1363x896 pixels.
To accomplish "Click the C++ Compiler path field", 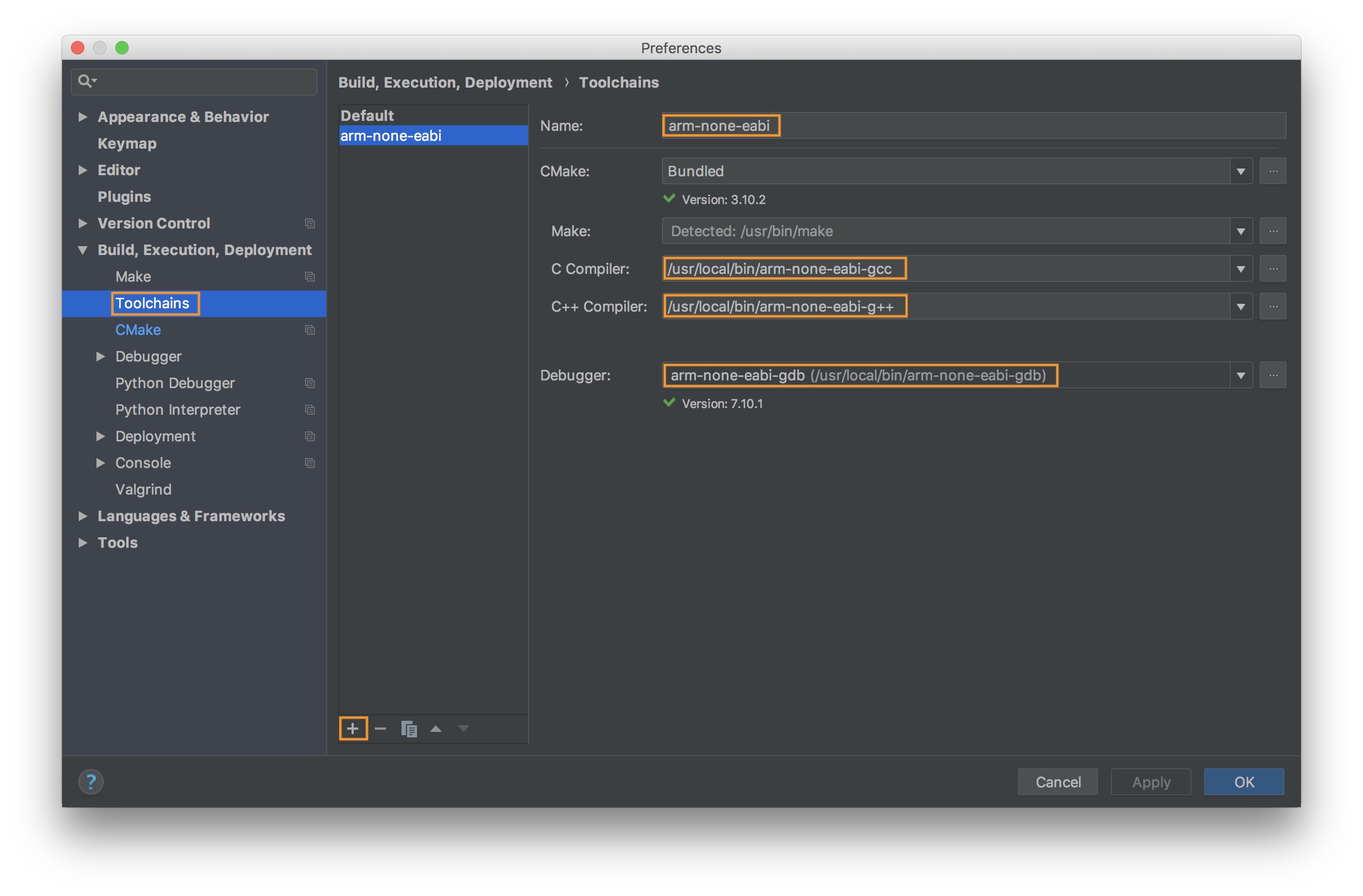I will [x=946, y=306].
